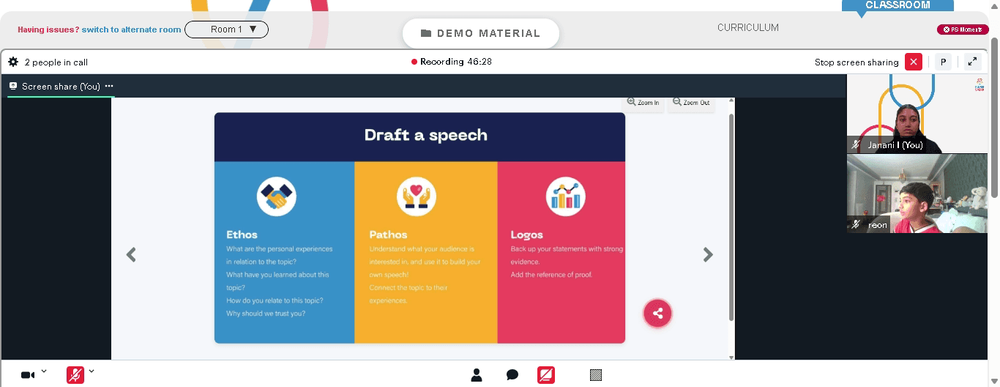Toggle the red screen share button

pos(546,375)
